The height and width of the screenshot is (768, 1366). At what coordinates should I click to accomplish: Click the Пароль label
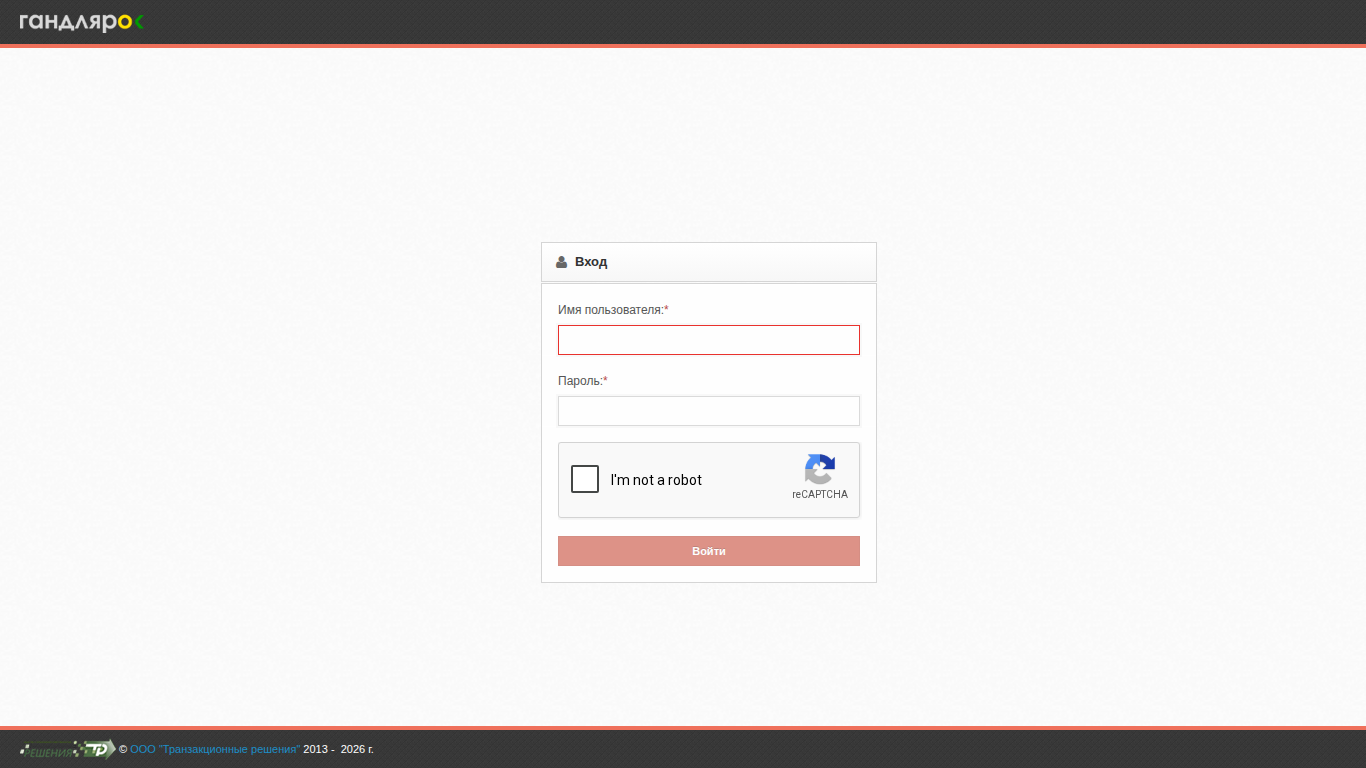[580, 381]
